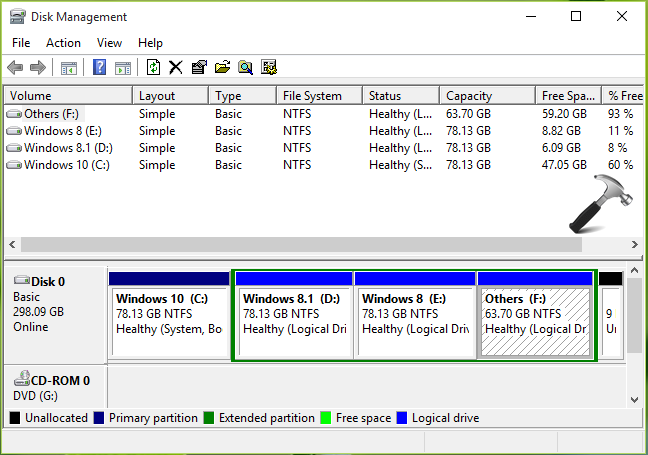The width and height of the screenshot is (648, 455).
Task: Select Others (F:) hatched partition block
Action: pyautogui.click(x=535, y=315)
